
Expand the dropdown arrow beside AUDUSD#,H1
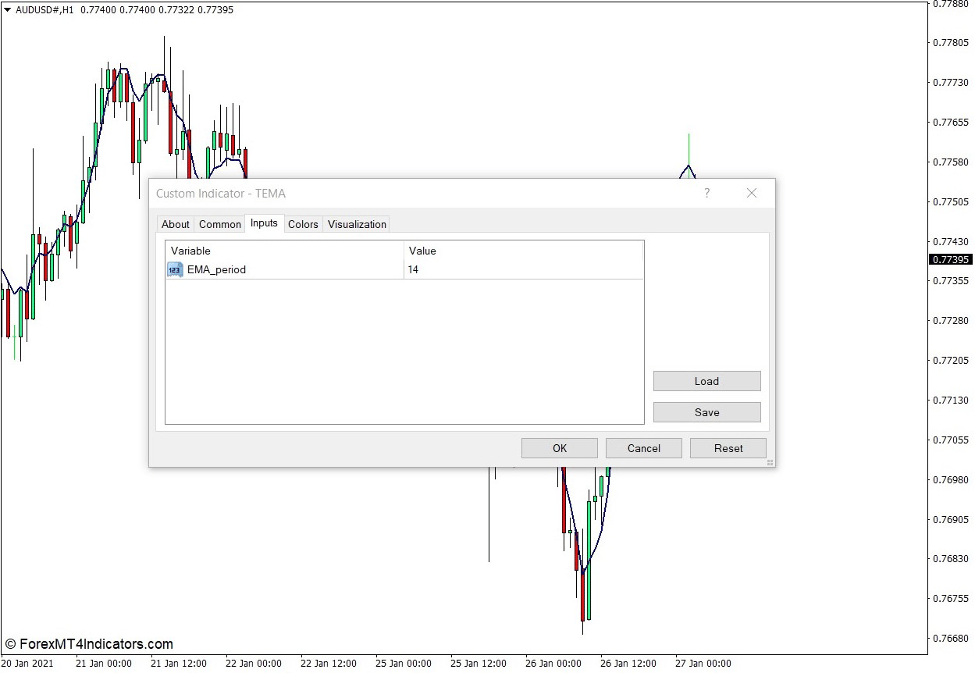click(x=8, y=9)
